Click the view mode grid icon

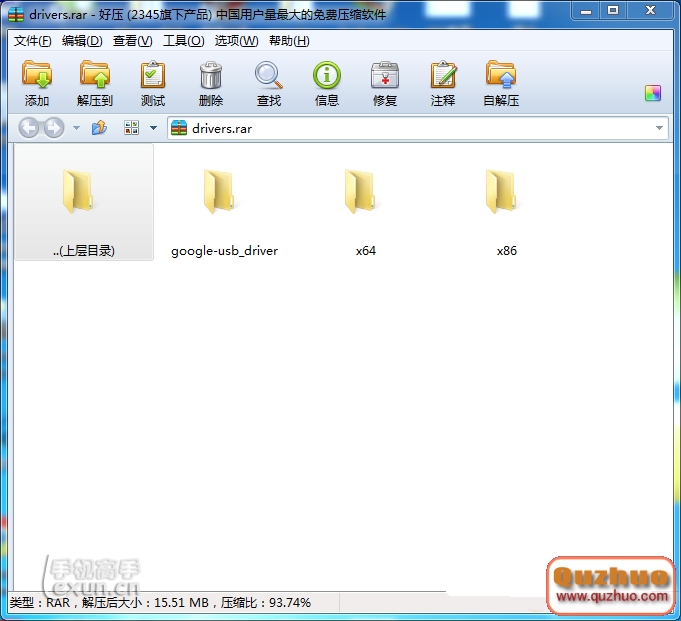coord(132,128)
